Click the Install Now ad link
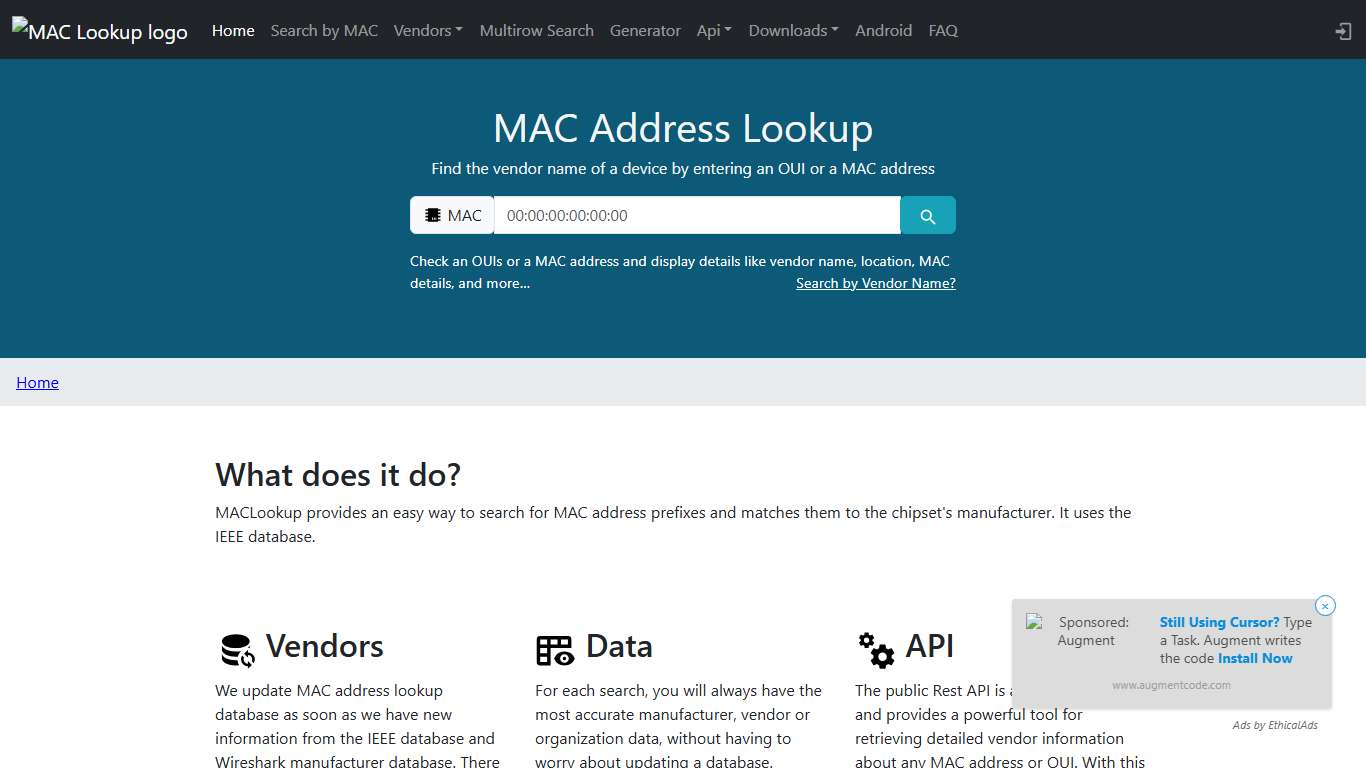Viewport: 1366px width, 768px height. coord(1255,658)
